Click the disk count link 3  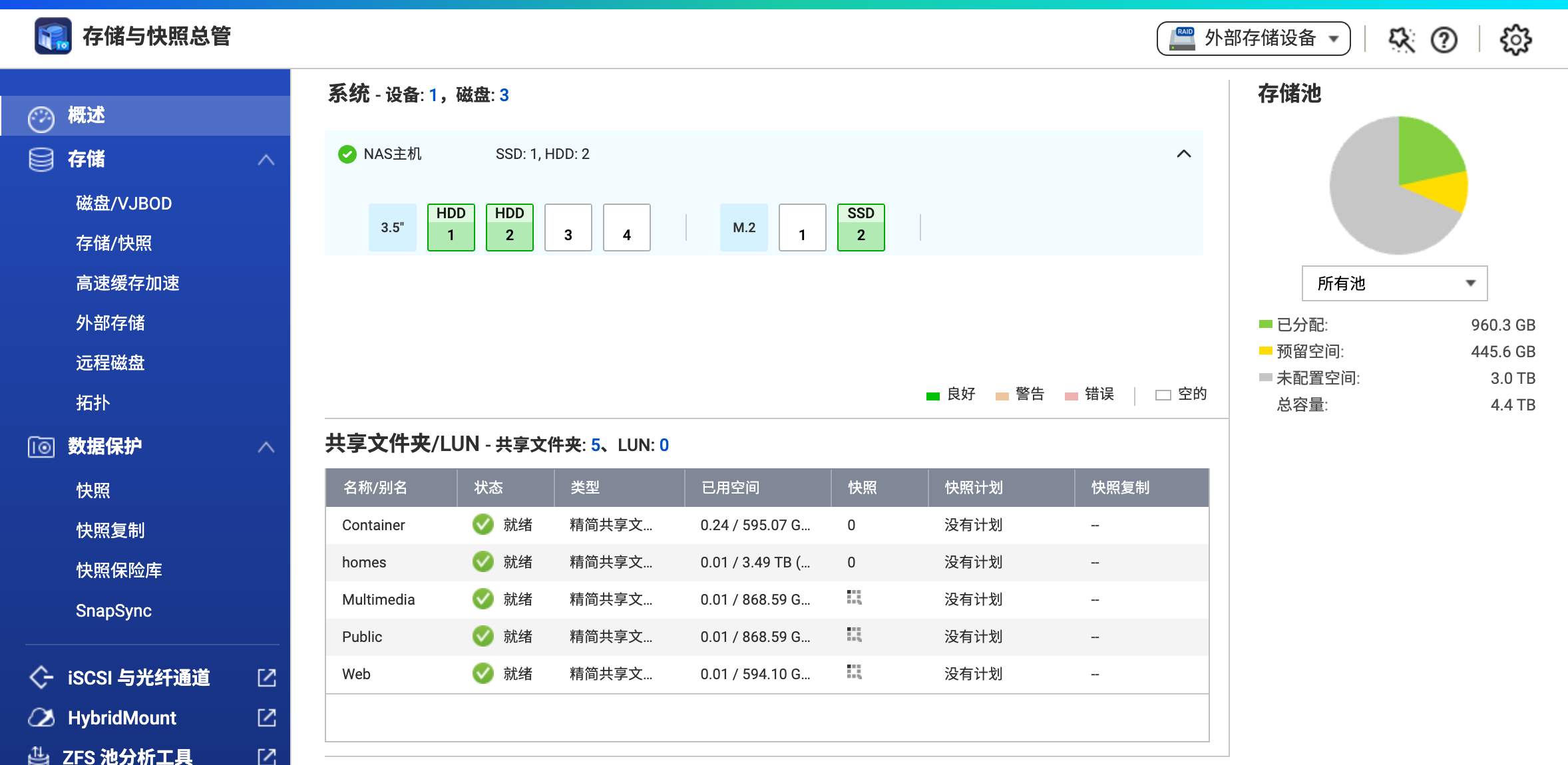pos(504,95)
